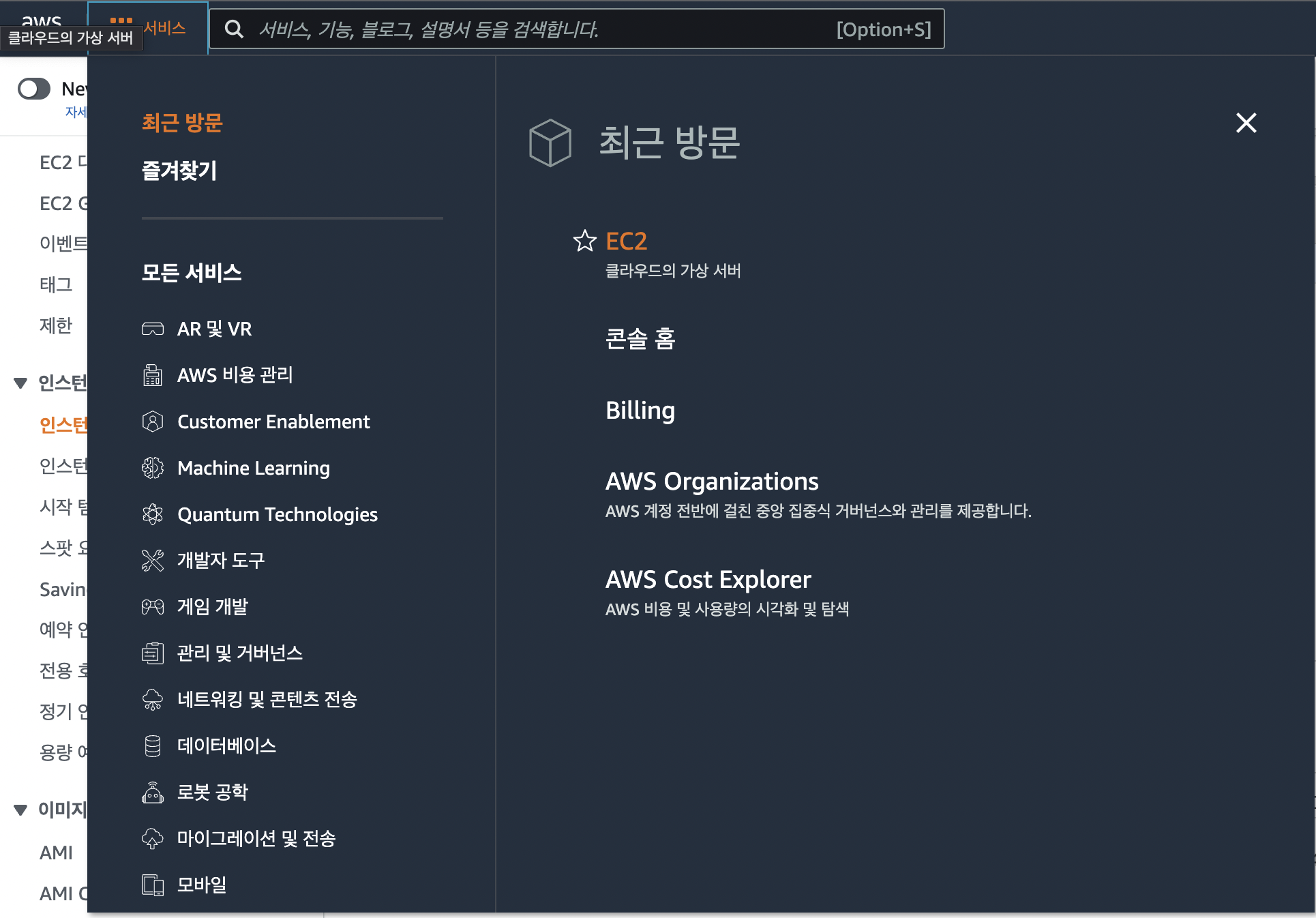Click the 제한 sidebar item

56,325
